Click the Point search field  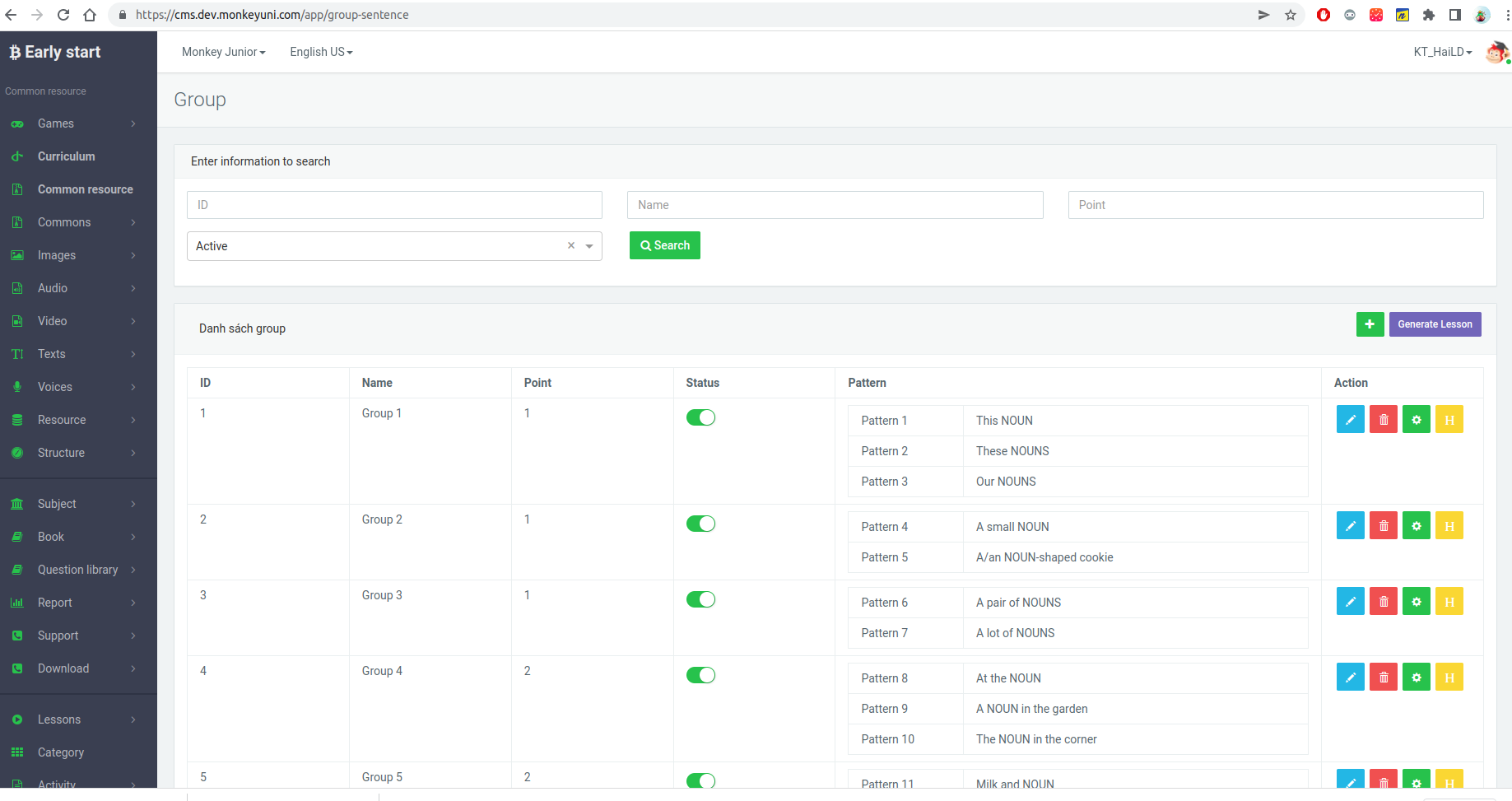coord(1276,205)
